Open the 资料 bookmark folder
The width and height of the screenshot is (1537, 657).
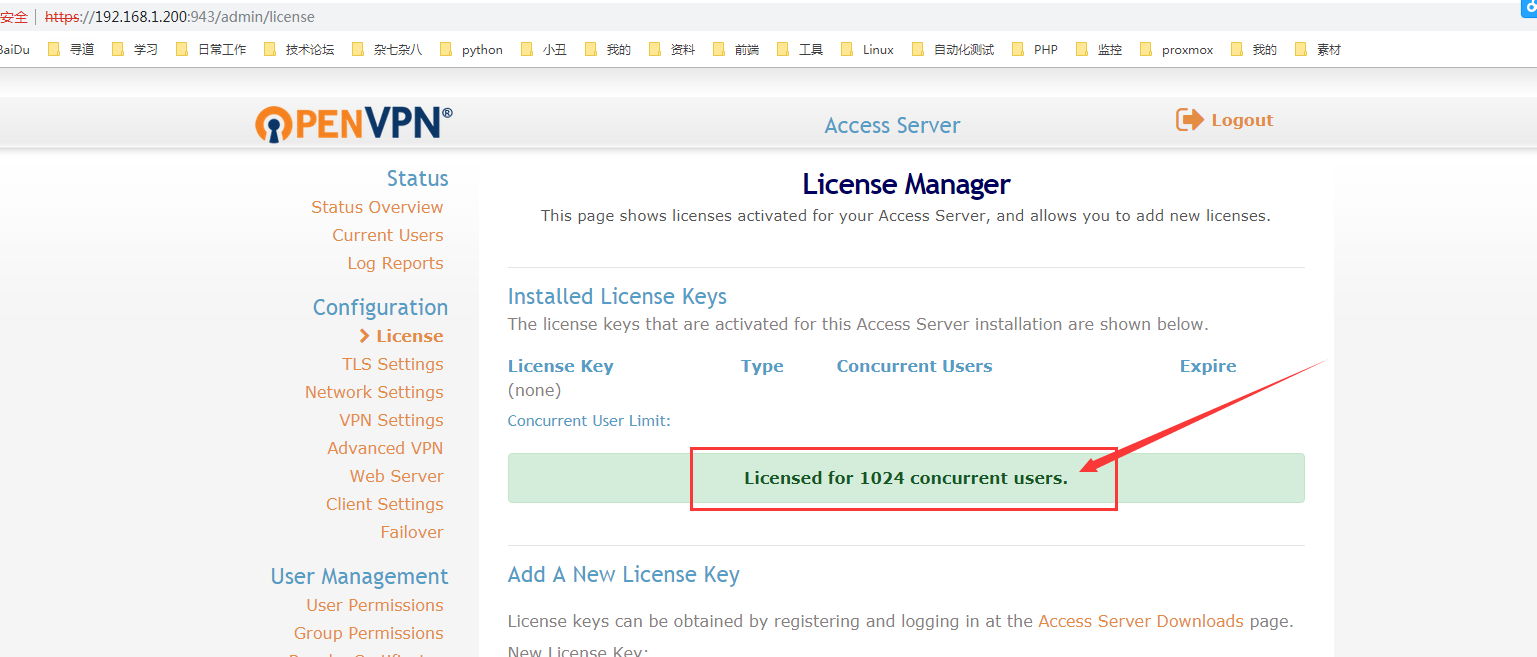pyautogui.click(x=672, y=49)
